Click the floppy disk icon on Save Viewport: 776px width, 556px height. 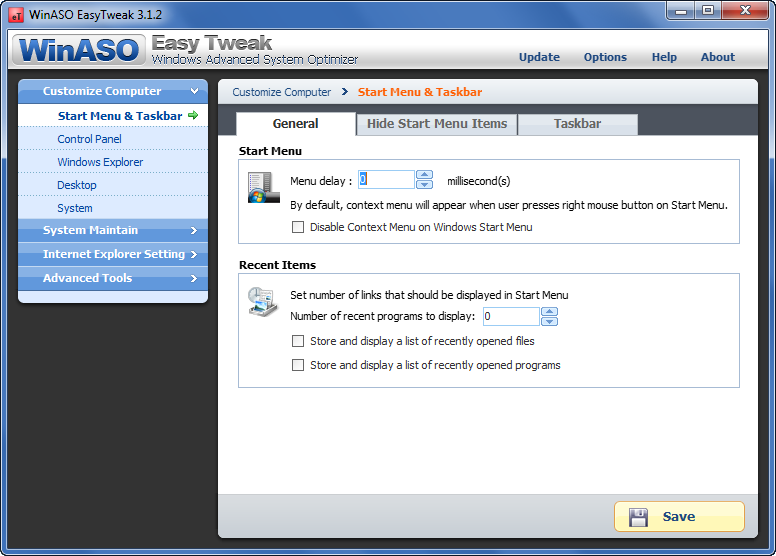(x=638, y=517)
